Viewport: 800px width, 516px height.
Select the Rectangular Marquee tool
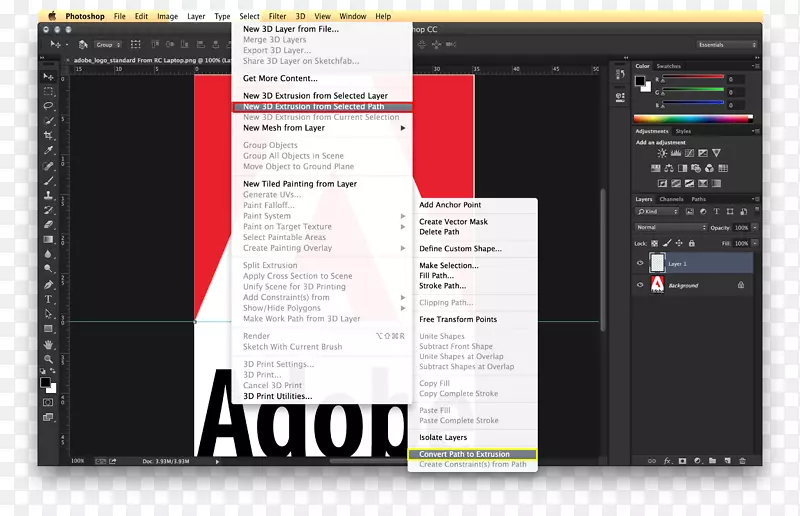48,92
